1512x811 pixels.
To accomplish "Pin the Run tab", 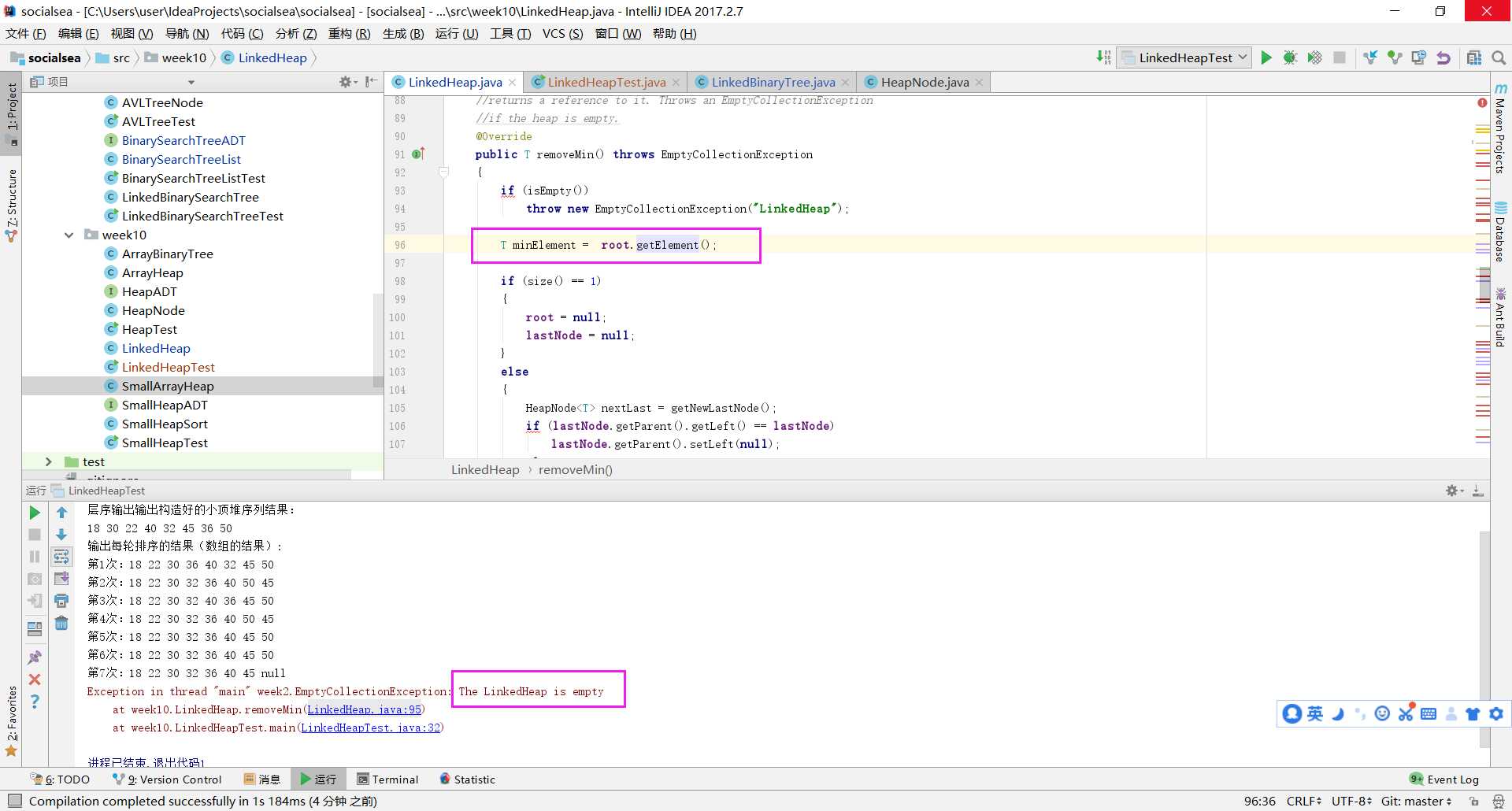I will (35, 657).
